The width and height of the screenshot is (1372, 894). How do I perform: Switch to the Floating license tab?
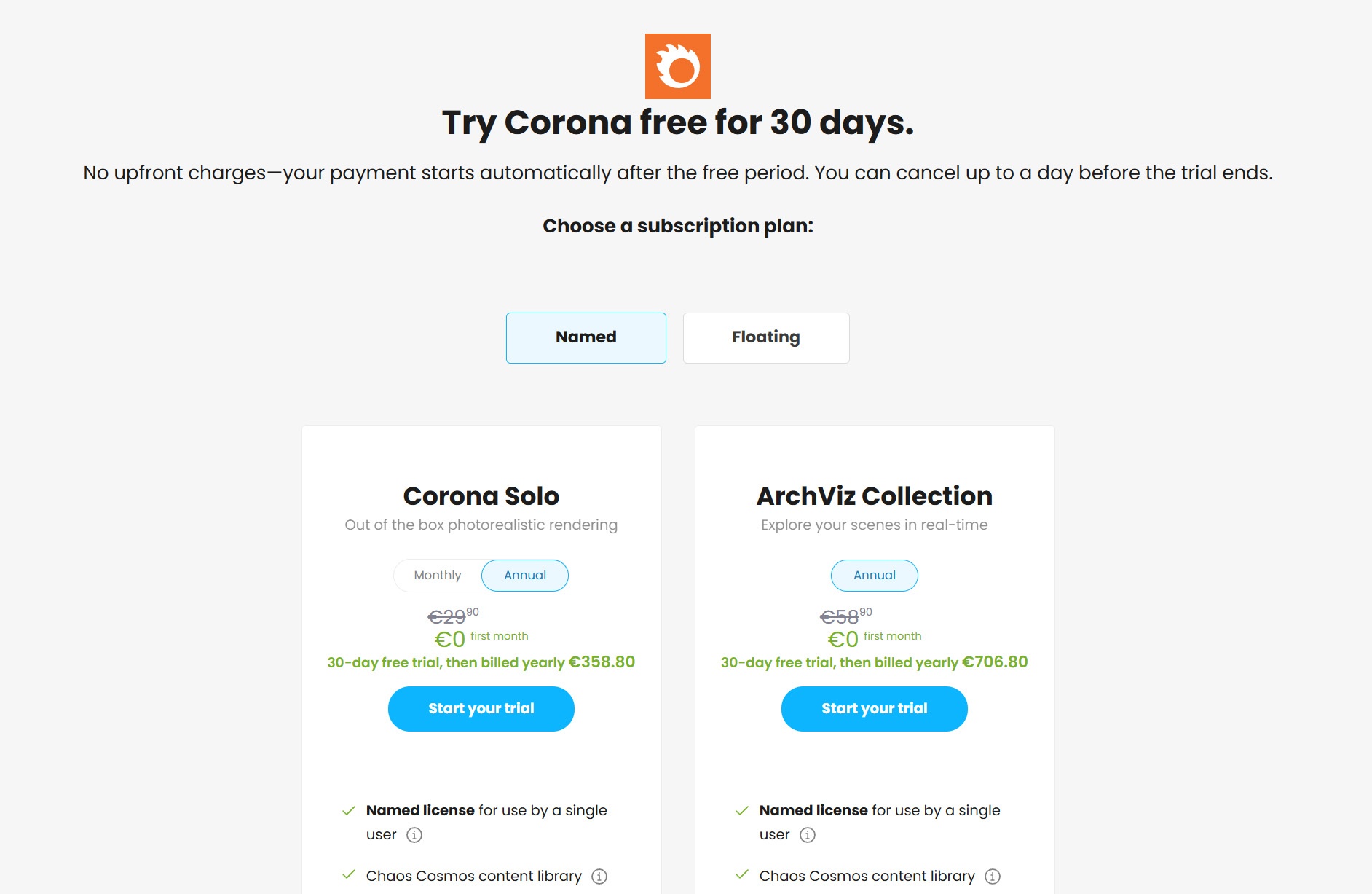(x=766, y=338)
